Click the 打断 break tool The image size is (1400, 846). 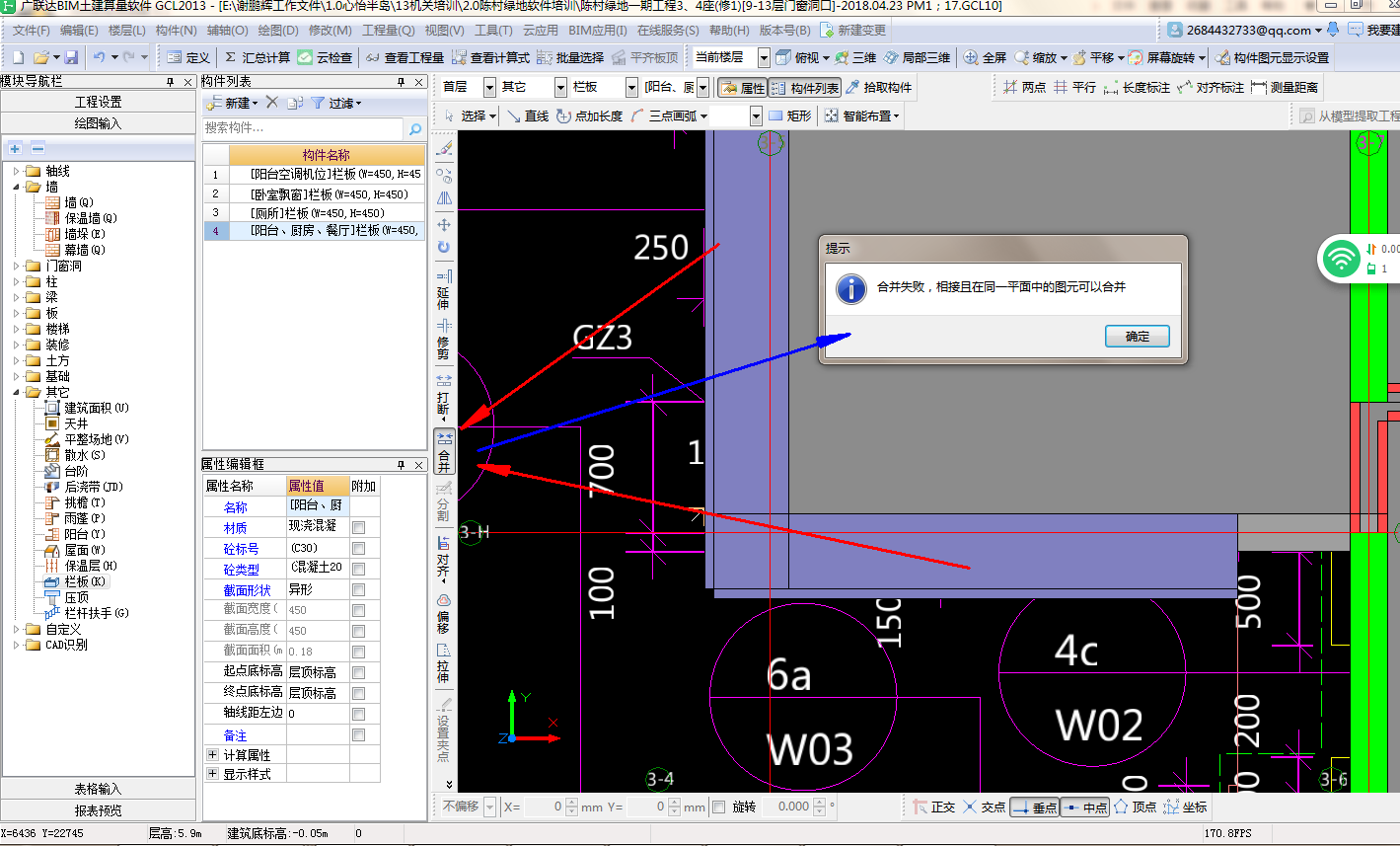[x=444, y=397]
